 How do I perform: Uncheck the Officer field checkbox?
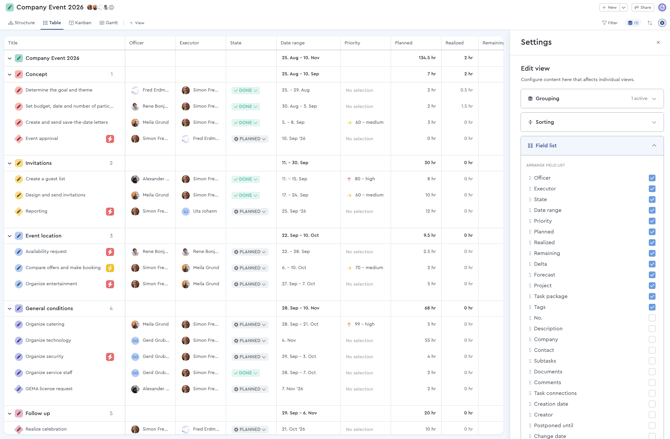pyautogui.click(x=652, y=178)
